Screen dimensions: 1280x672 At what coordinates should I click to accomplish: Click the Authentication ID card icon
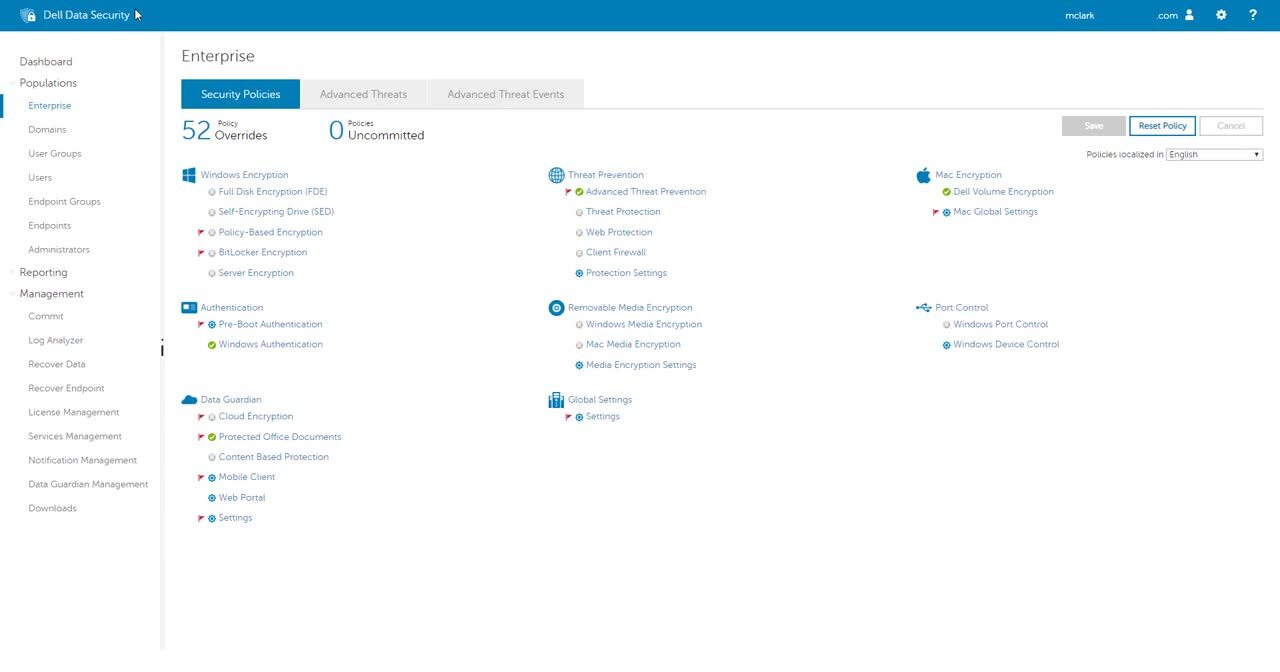pos(189,308)
